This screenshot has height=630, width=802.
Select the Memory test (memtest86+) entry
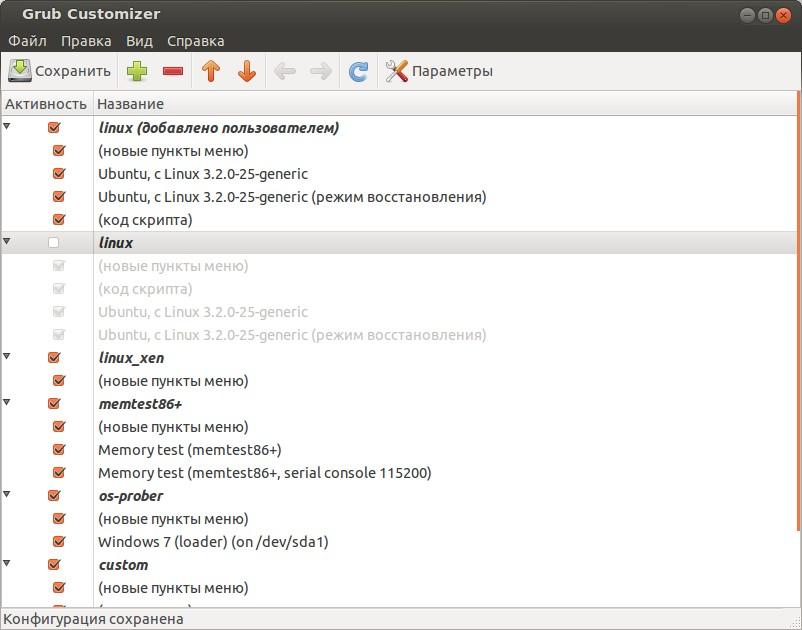click(x=399, y=449)
